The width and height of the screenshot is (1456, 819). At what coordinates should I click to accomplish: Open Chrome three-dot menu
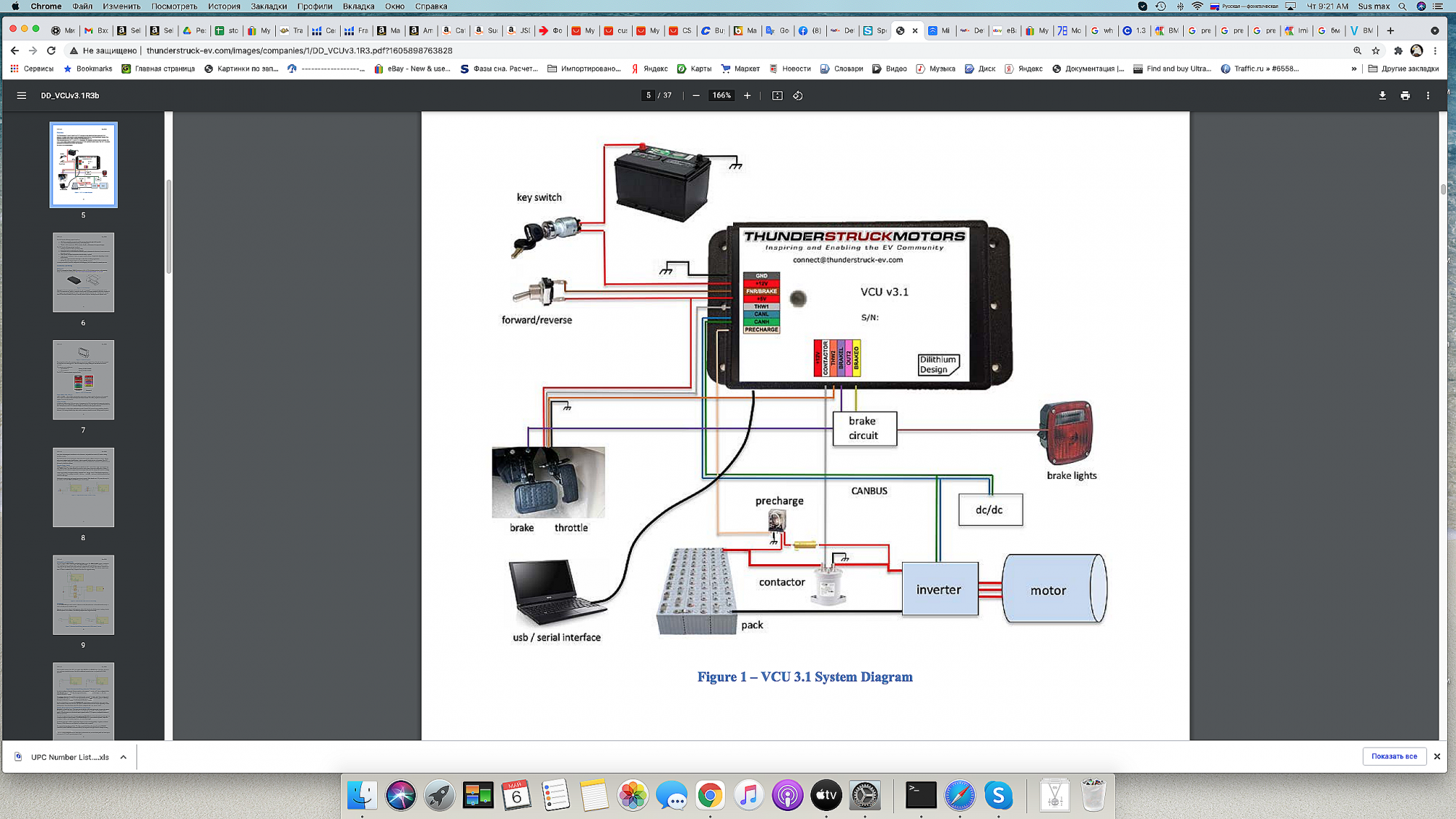pyautogui.click(x=1435, y=50)
